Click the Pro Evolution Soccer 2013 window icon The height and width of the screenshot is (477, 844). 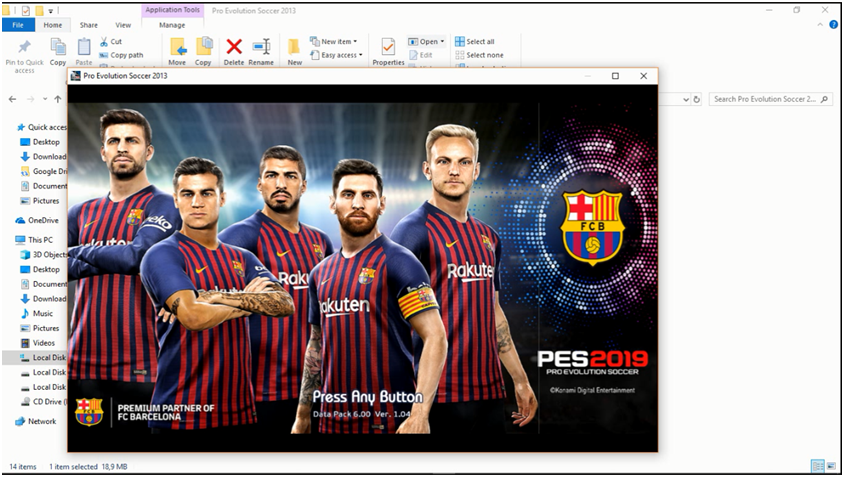click(76, 76)
